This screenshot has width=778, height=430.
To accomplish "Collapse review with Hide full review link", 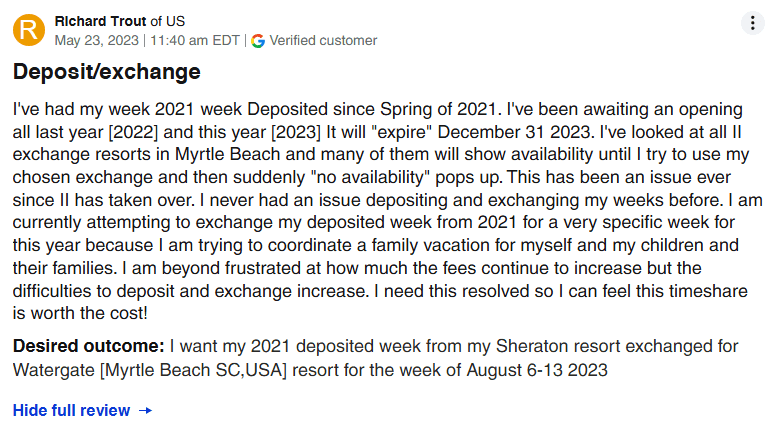I will (71, 410).
